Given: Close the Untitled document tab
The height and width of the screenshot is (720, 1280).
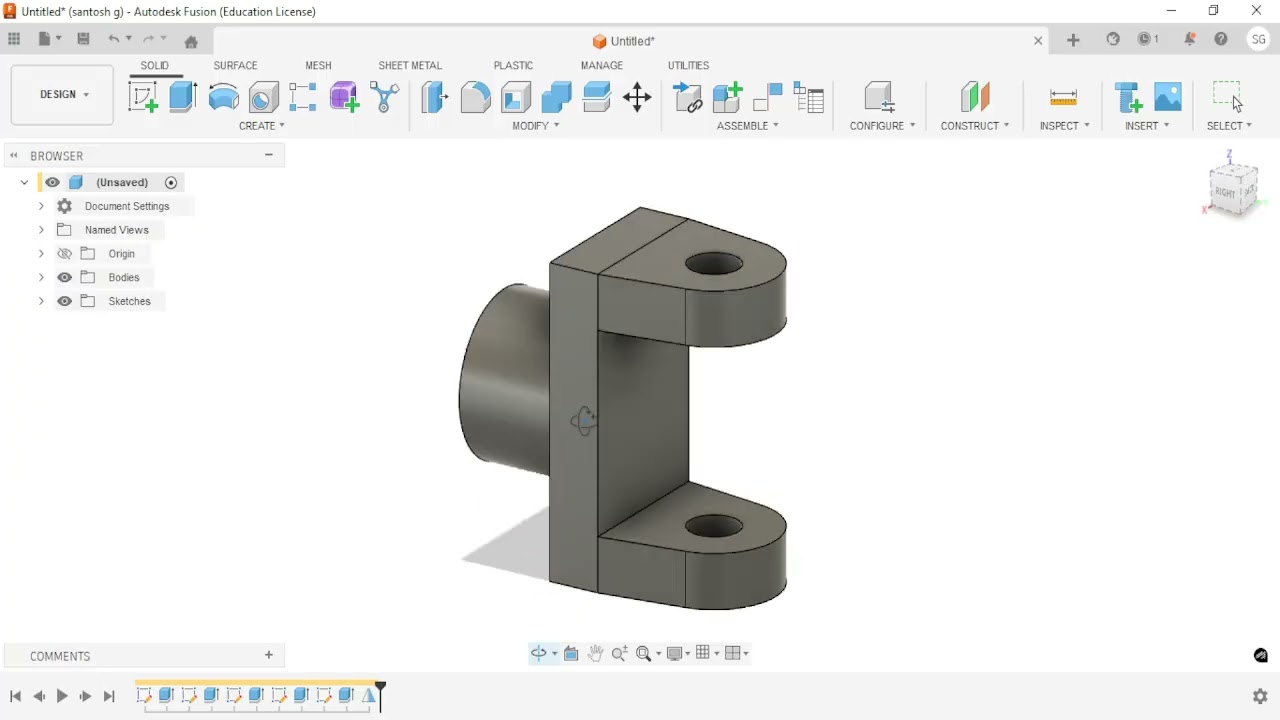Looking at the screenshot, I should click(x=1038, y=41).
